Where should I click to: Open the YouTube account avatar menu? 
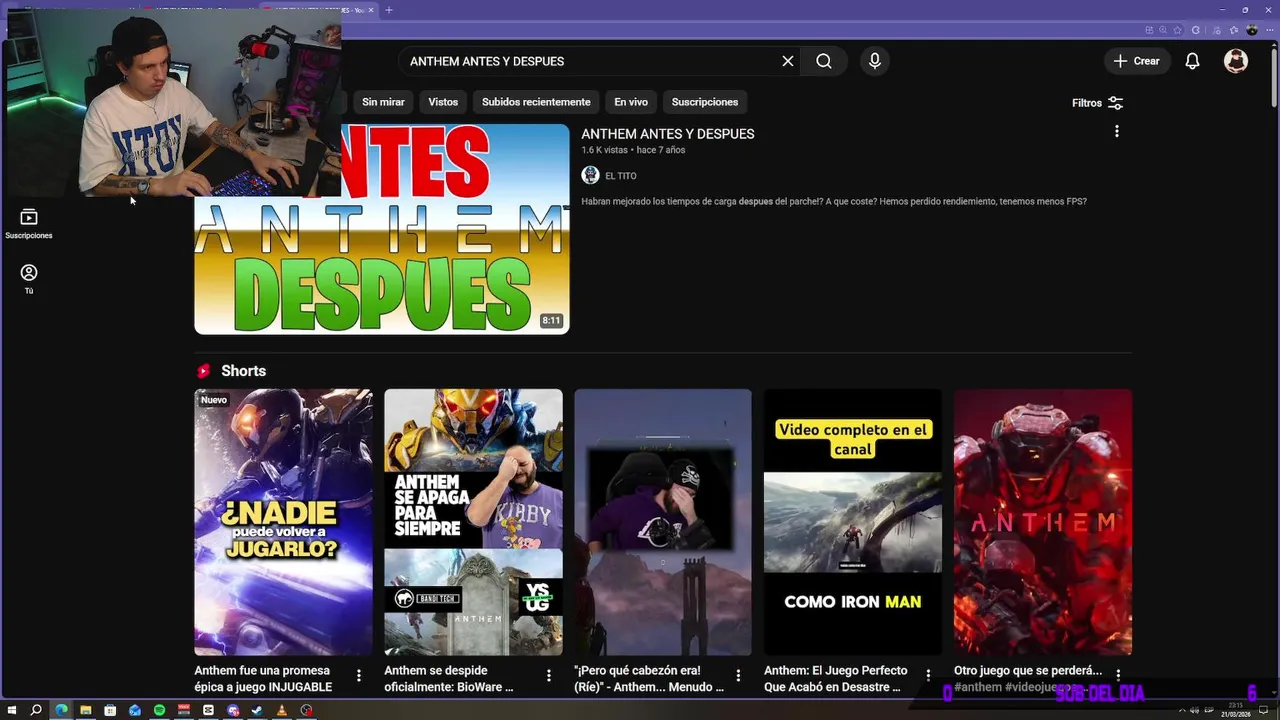tap(1236, 61)
